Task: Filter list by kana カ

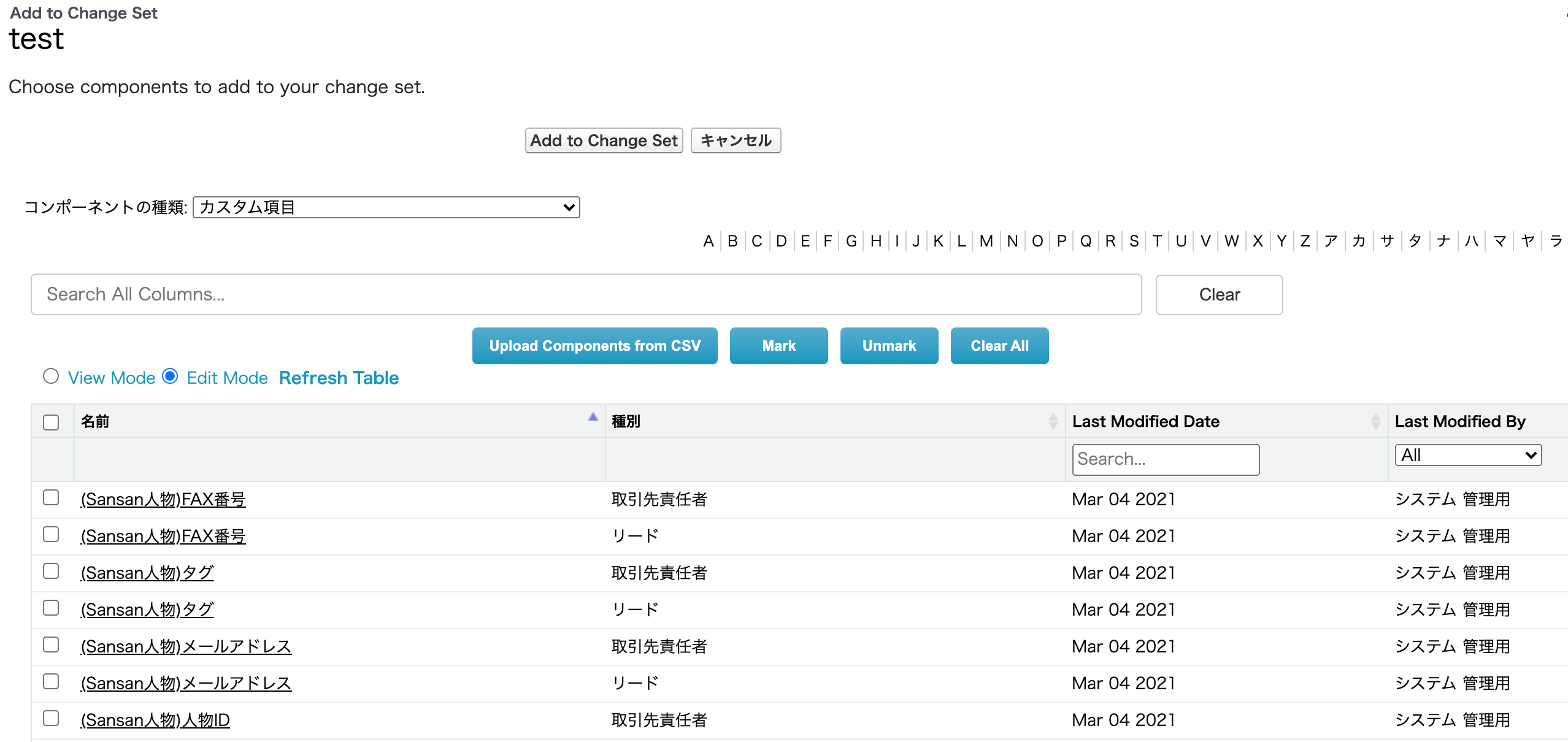Action: [x=1359, y=241]
